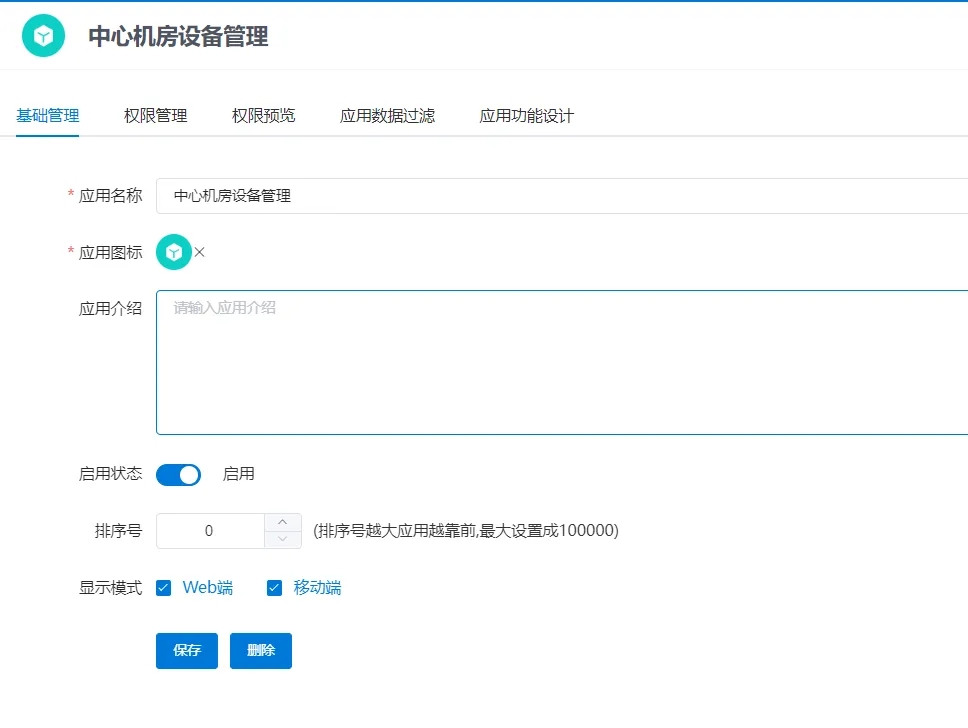This screenshot has width=968, height=728.
Task: Remove the app icon with the × button
Action: click(x=200, y=252)
